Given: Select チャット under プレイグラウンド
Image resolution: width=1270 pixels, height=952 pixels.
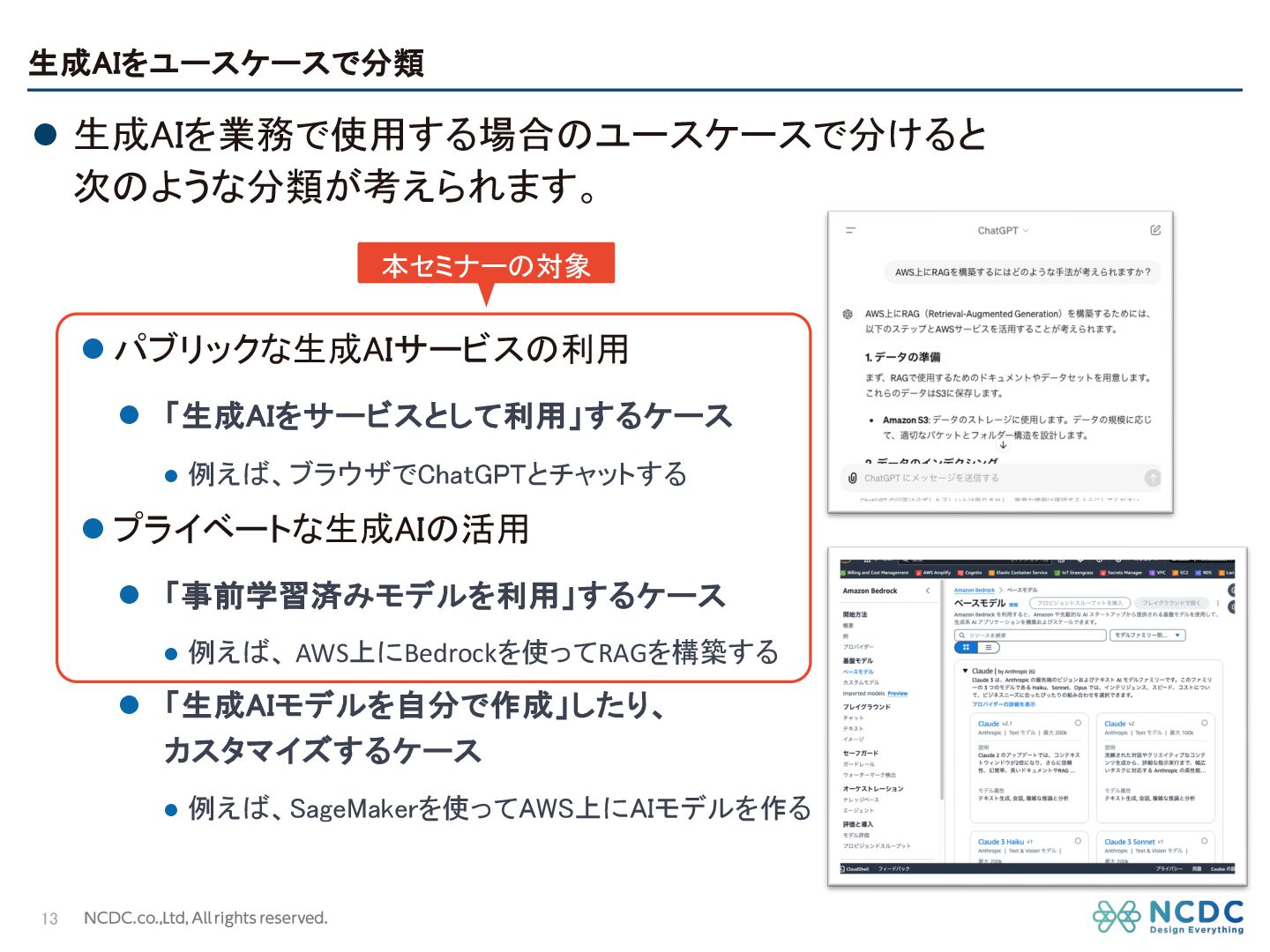Looking at the screenshot, I should [853, 718].
